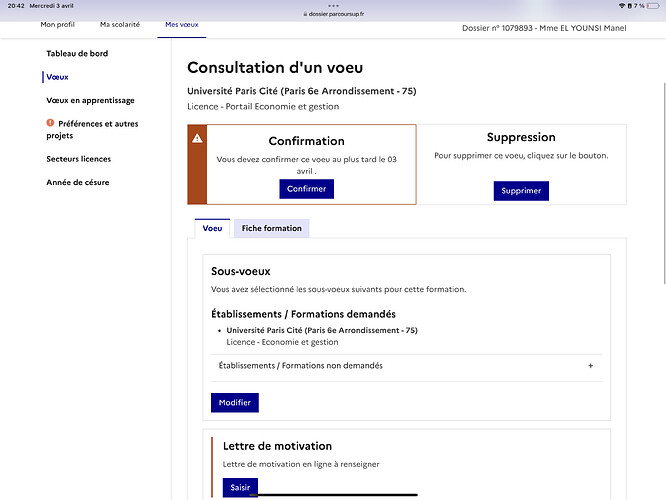The height and width of the screenshot is (500, 666).
Task: Select the Mes vœux top menu
Action: (x=182, y=25)
